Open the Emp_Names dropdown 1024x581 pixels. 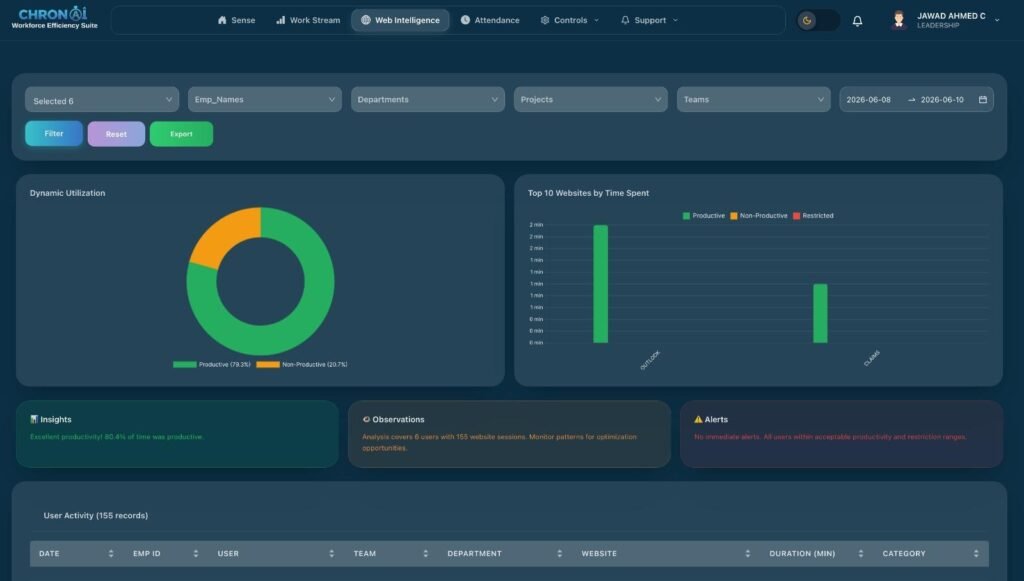click(264, 99)
